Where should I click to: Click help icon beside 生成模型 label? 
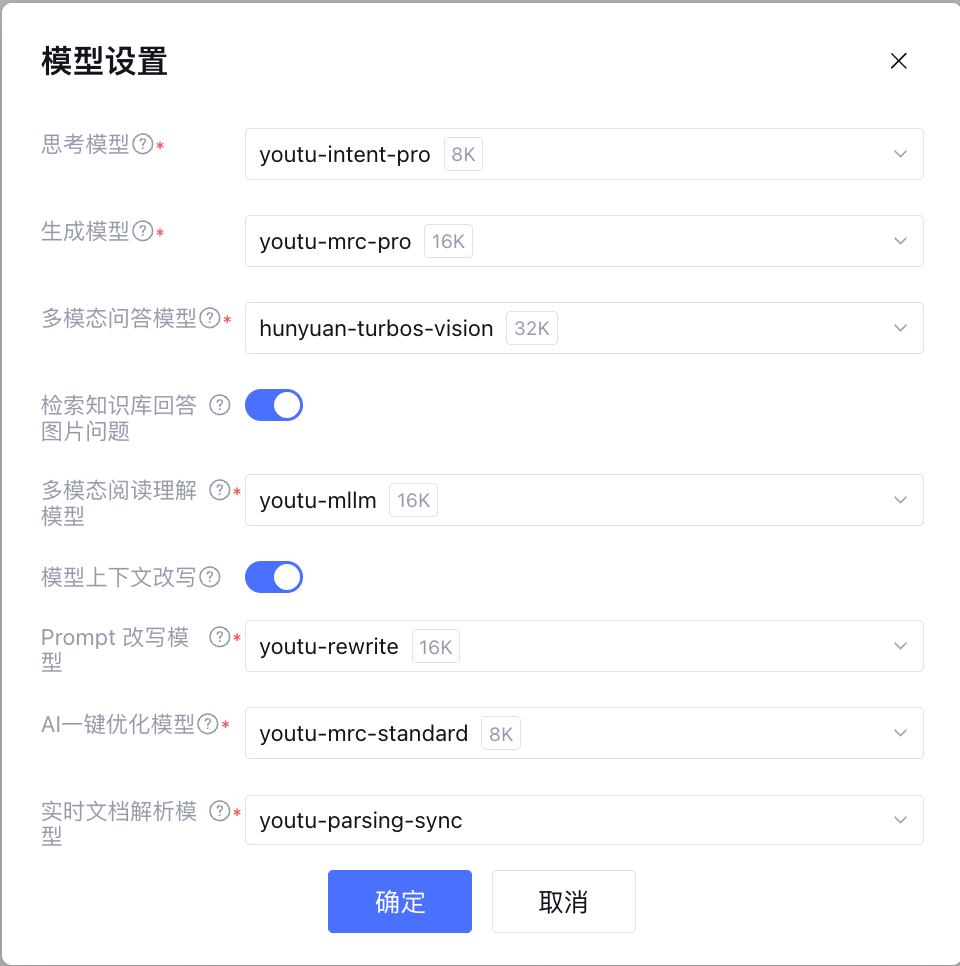tap(143, 232)
